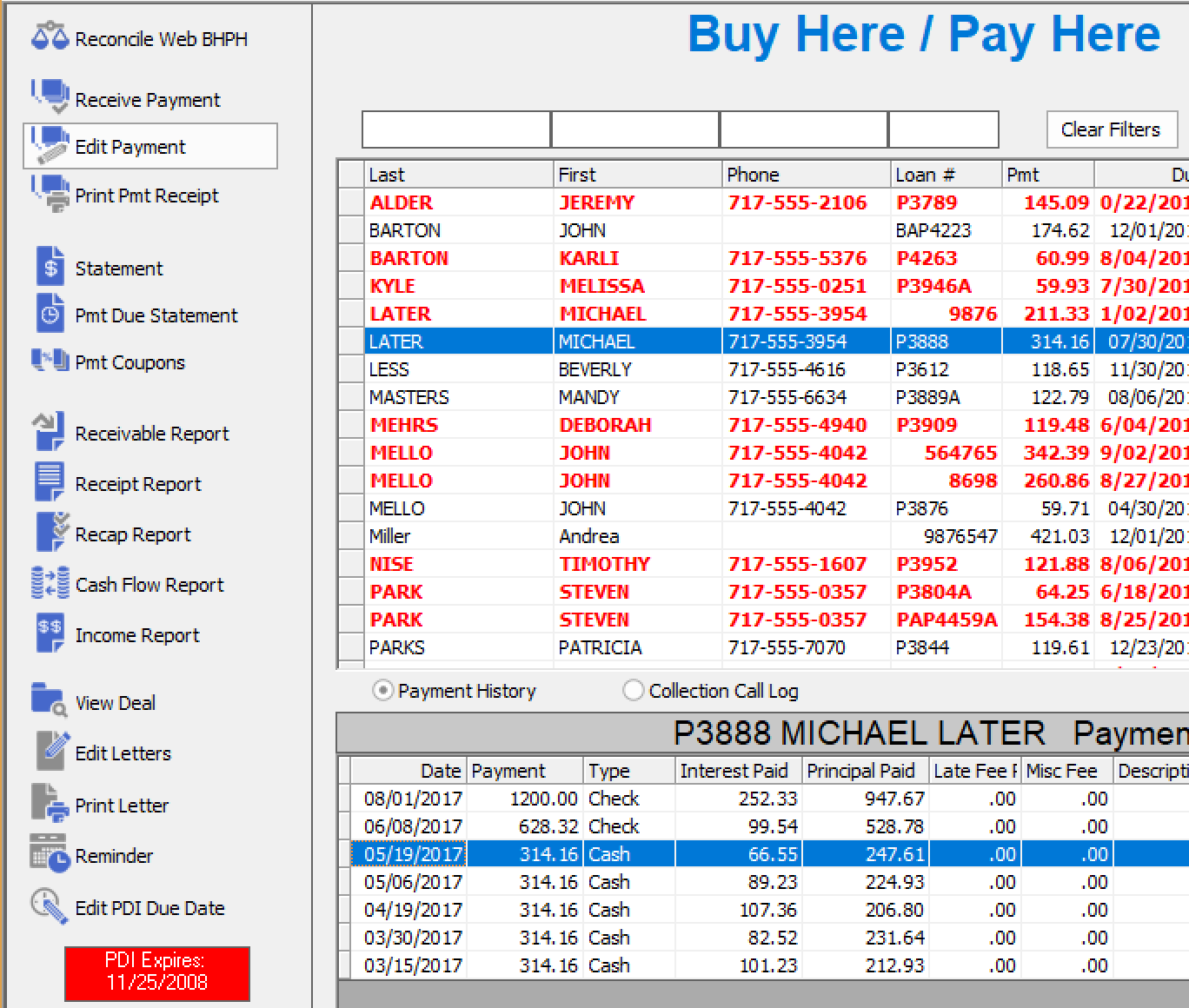The height and width of the screenshot is (1008, 1189).
Task: Select the View Deal icon
Action: pos(114,702)
